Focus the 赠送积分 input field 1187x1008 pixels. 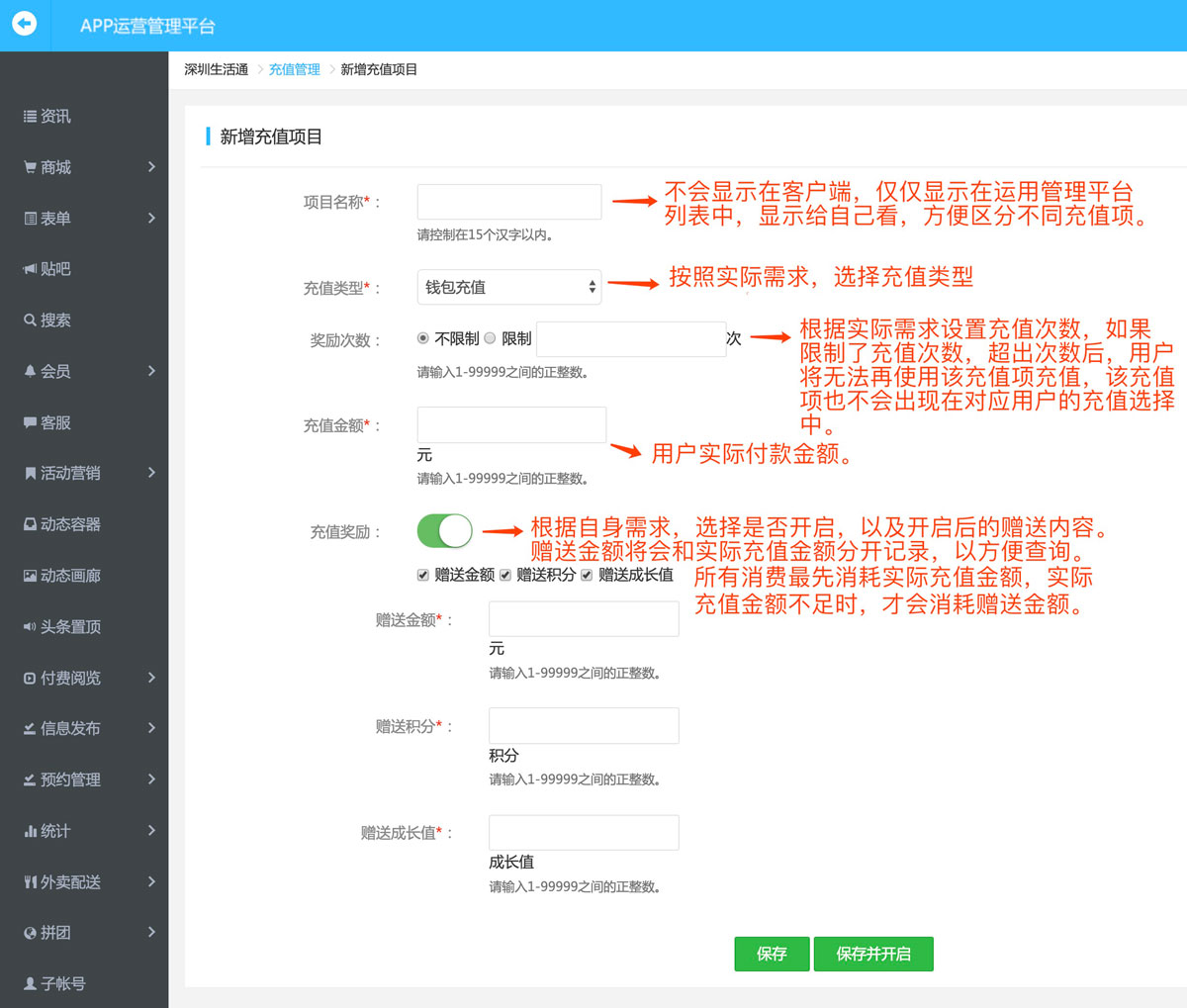[584, 725]
